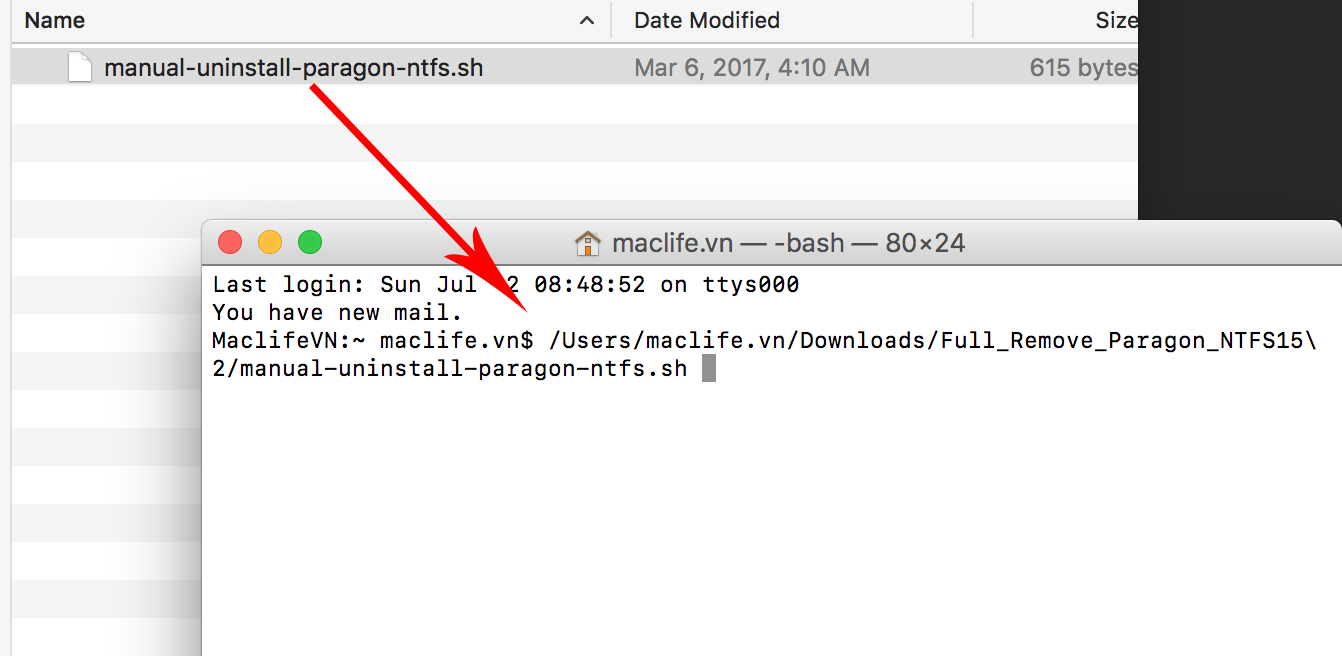Zoom Terminal with the green button
The width and height of the screenshot is (1342, 656).
pos(310,242)
